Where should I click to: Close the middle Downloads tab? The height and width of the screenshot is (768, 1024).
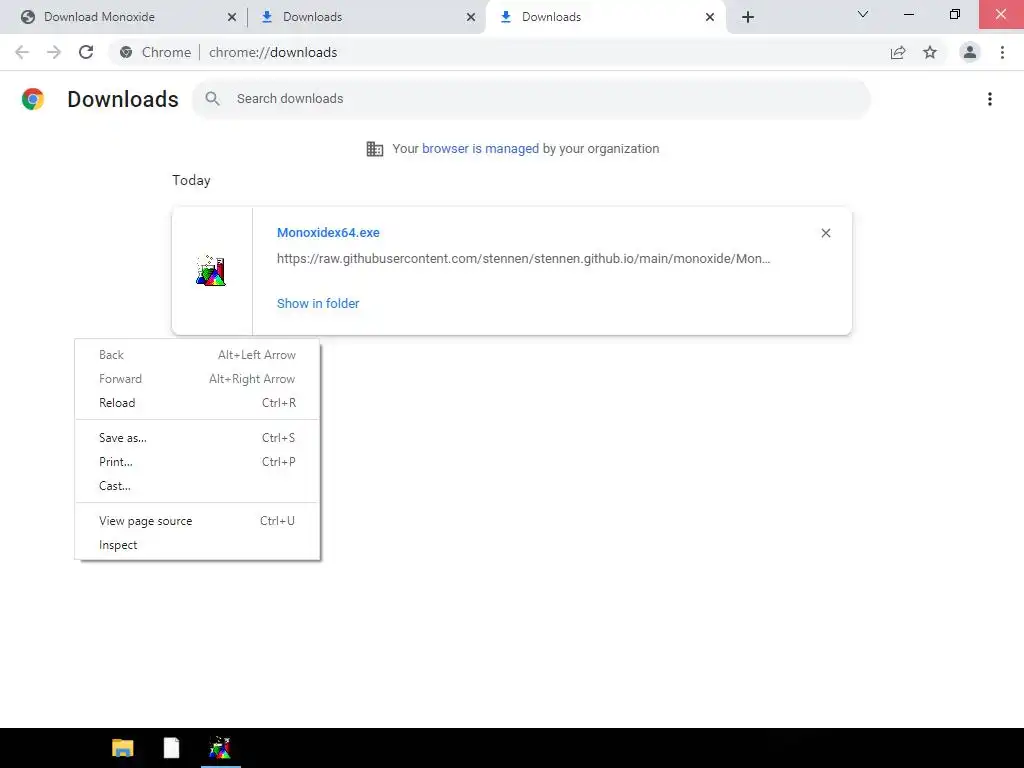click(471, 17)
